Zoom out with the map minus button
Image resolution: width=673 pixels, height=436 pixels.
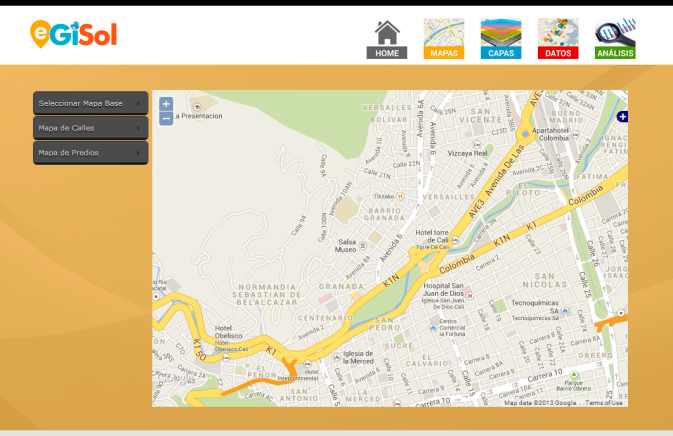(x=166, y=118)
